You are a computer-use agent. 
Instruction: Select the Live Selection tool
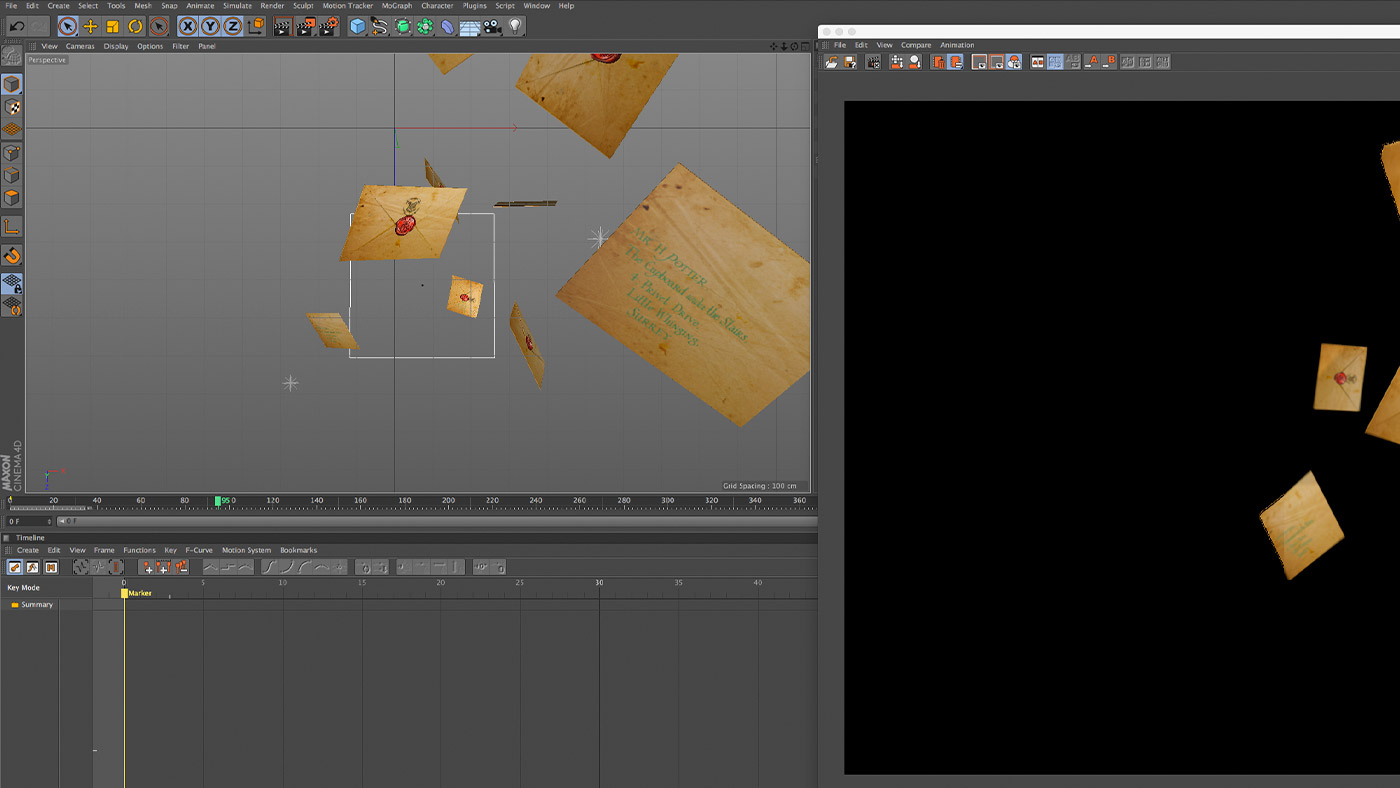(68, 26)
